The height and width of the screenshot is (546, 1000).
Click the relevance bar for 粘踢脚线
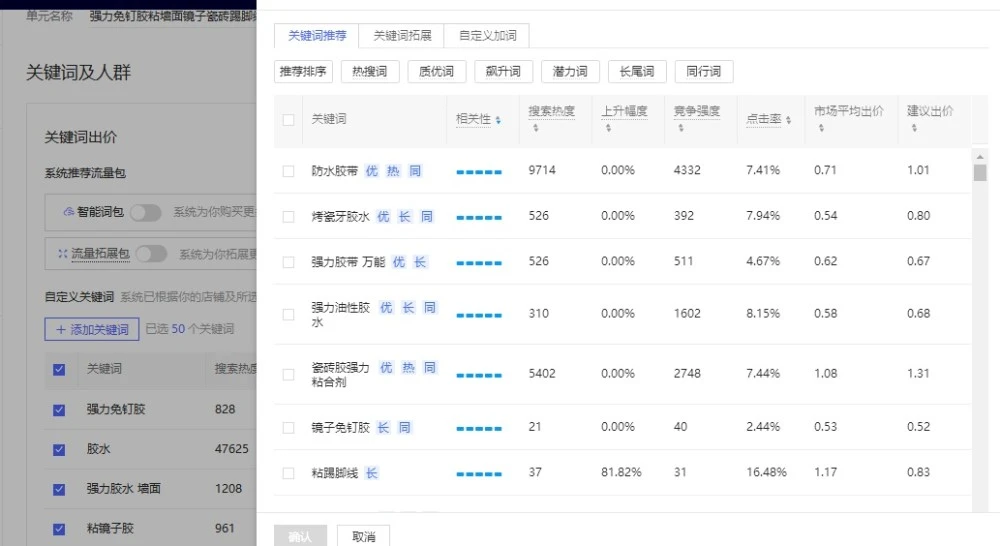coord(479,475)
